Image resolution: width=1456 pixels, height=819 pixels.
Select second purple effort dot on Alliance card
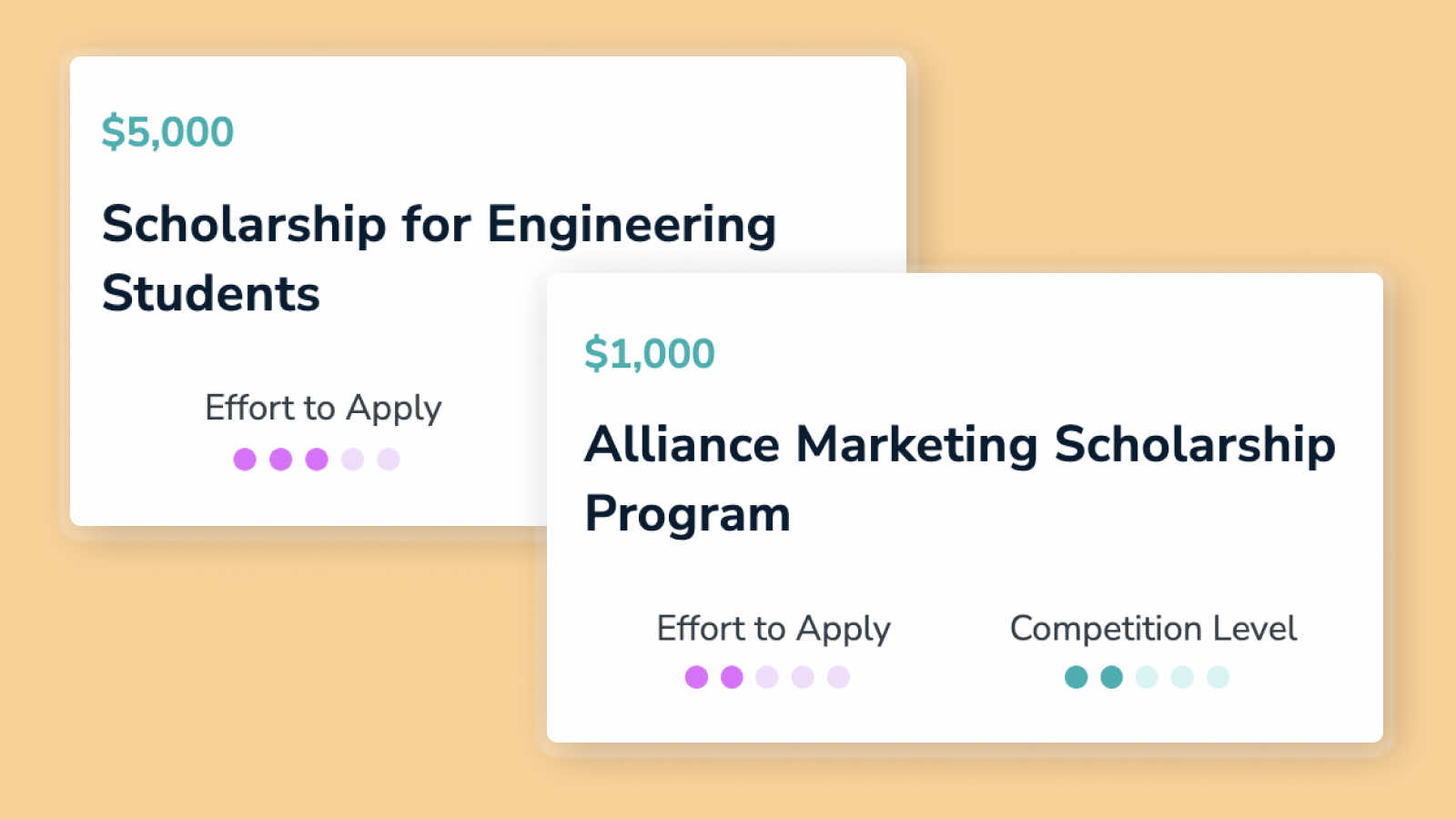point(732,677)
